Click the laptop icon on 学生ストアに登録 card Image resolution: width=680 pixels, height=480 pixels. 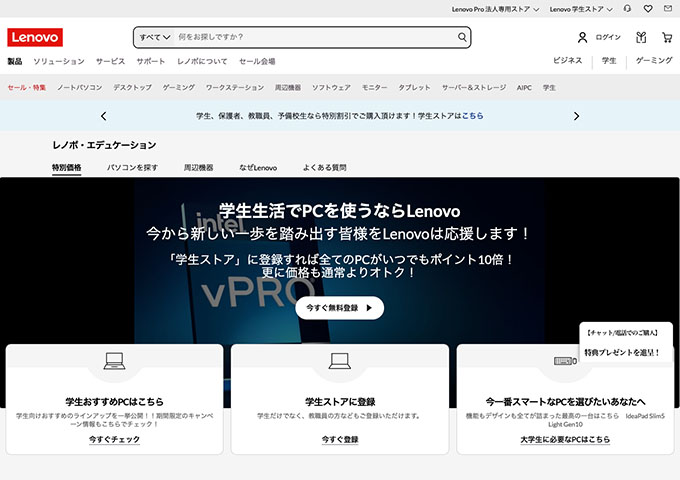[340, 361]
